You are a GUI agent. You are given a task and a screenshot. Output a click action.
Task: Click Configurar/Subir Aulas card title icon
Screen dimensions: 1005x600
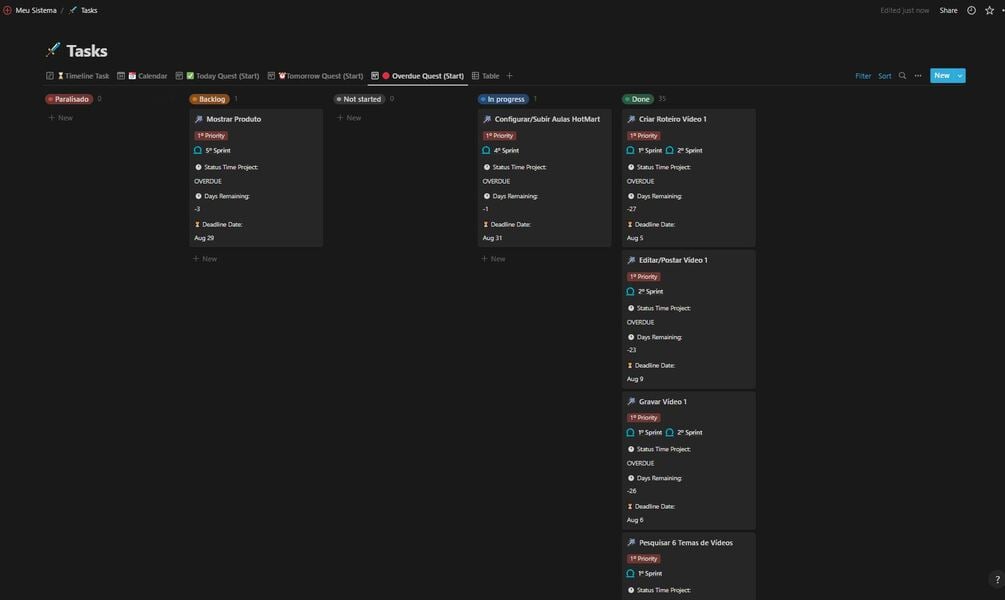(x=487, y=119)
